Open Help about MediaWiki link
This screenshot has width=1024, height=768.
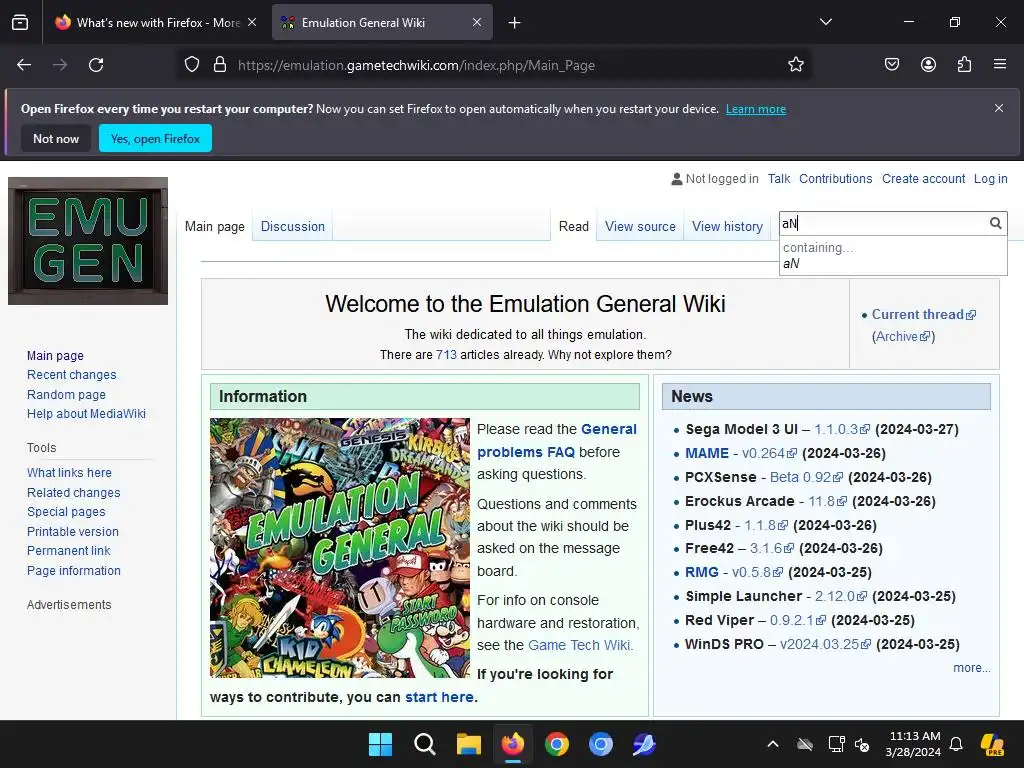click(x=86, y=414)
